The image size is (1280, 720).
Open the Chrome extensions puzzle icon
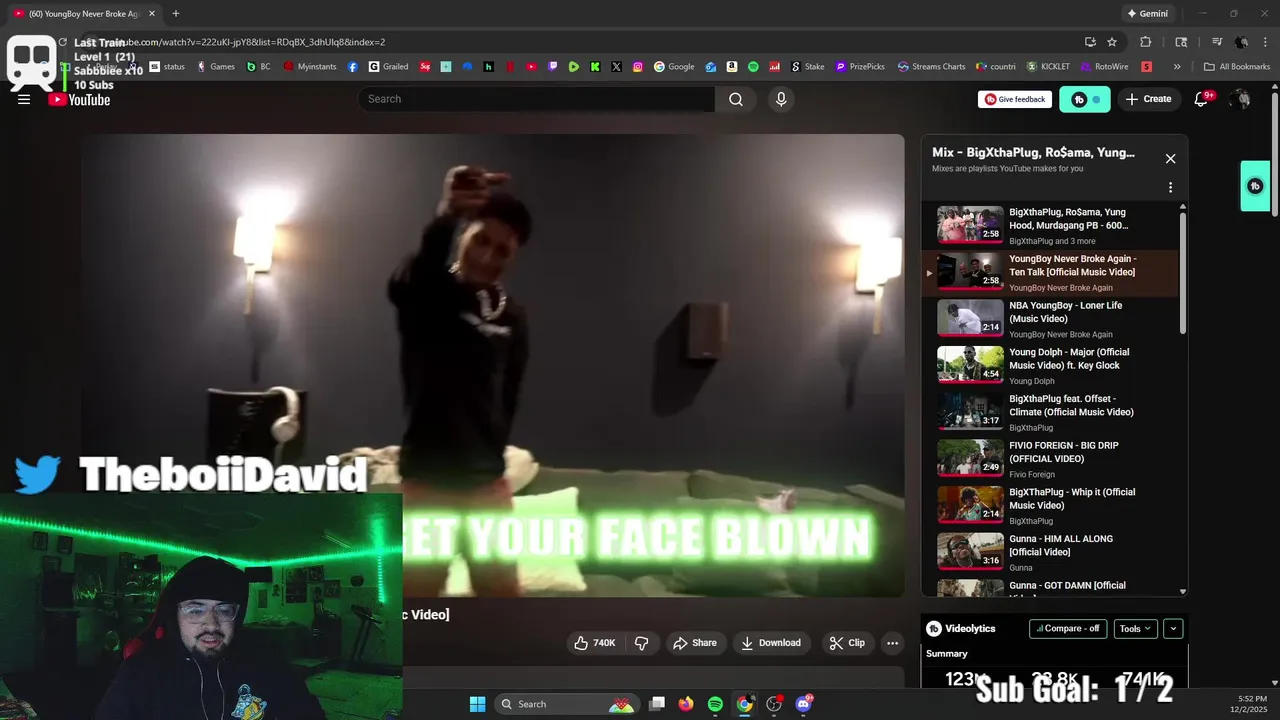coord(1146,42)
